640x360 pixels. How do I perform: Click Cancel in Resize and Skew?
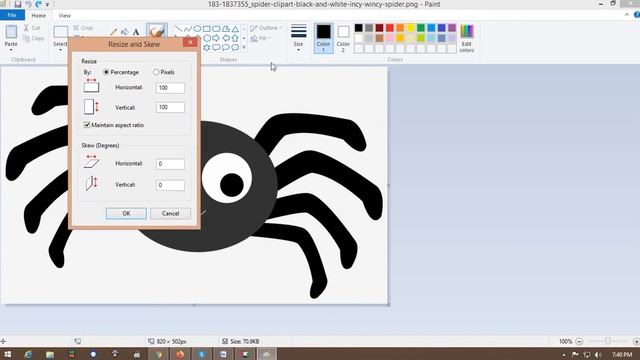(170, 213)
